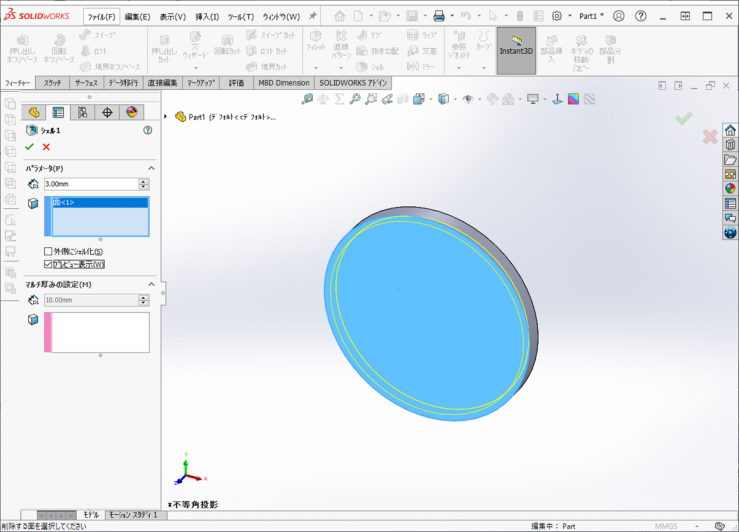Open the DimXpertManager crosshair tab icon

107,113
